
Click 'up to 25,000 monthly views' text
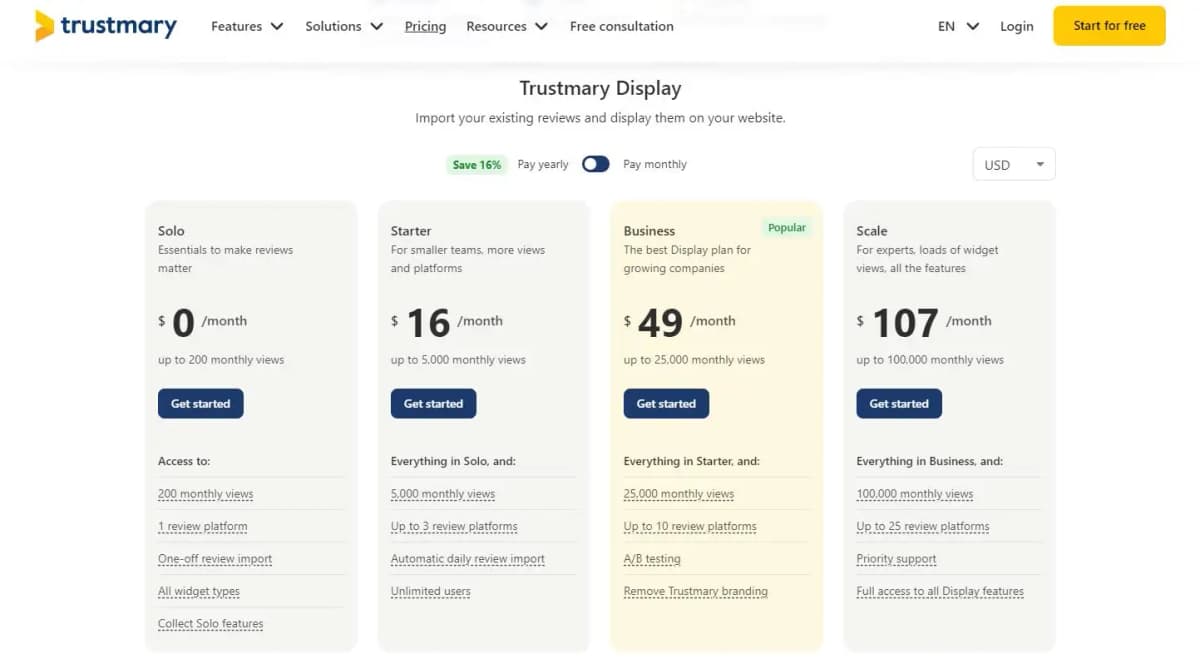[x=694, y=360]
